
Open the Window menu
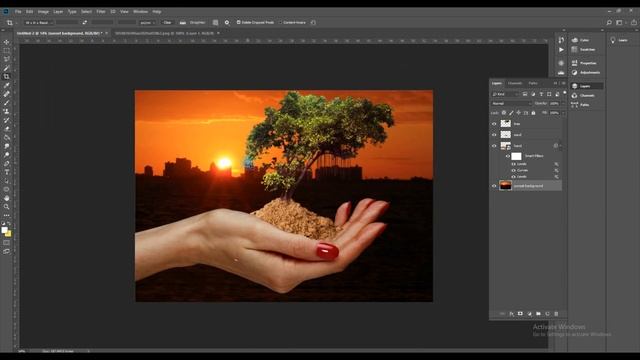(x=140, y=11)
